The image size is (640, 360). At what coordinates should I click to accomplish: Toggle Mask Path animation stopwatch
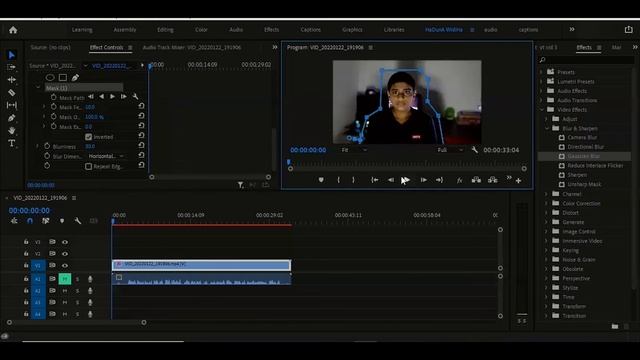click(x=53, y=97)
